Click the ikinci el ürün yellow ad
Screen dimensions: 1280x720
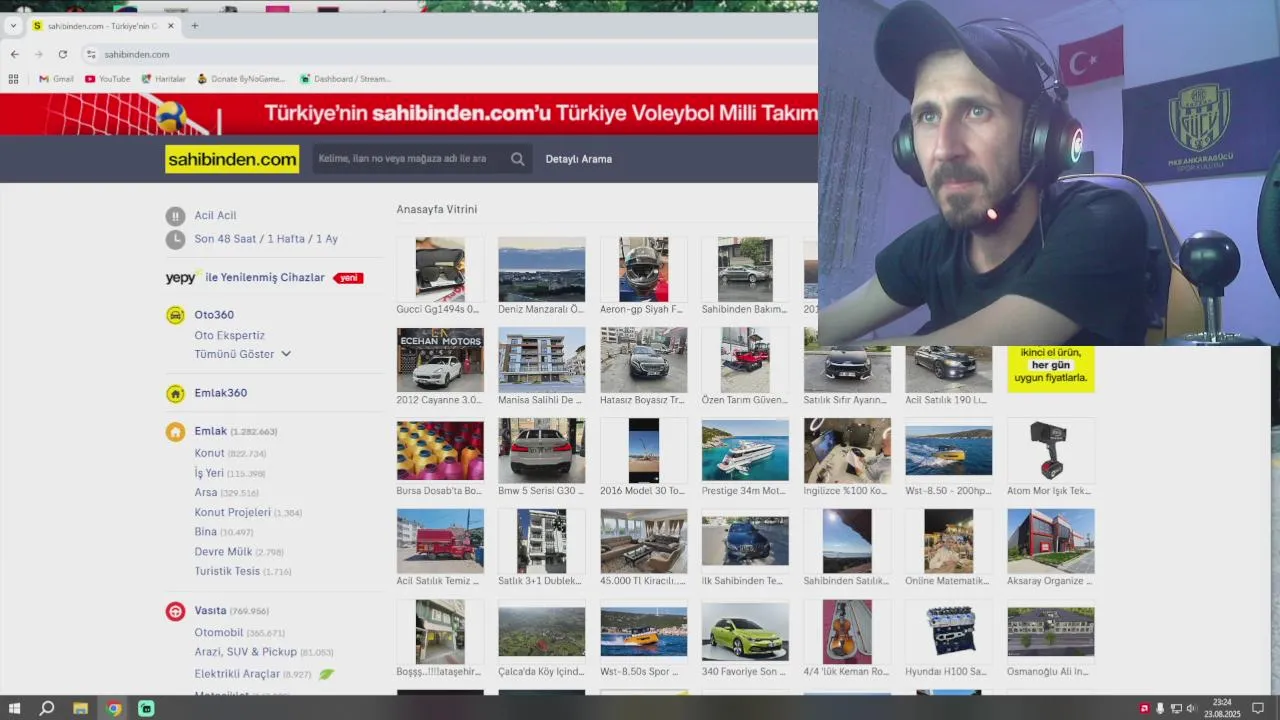1051,369
